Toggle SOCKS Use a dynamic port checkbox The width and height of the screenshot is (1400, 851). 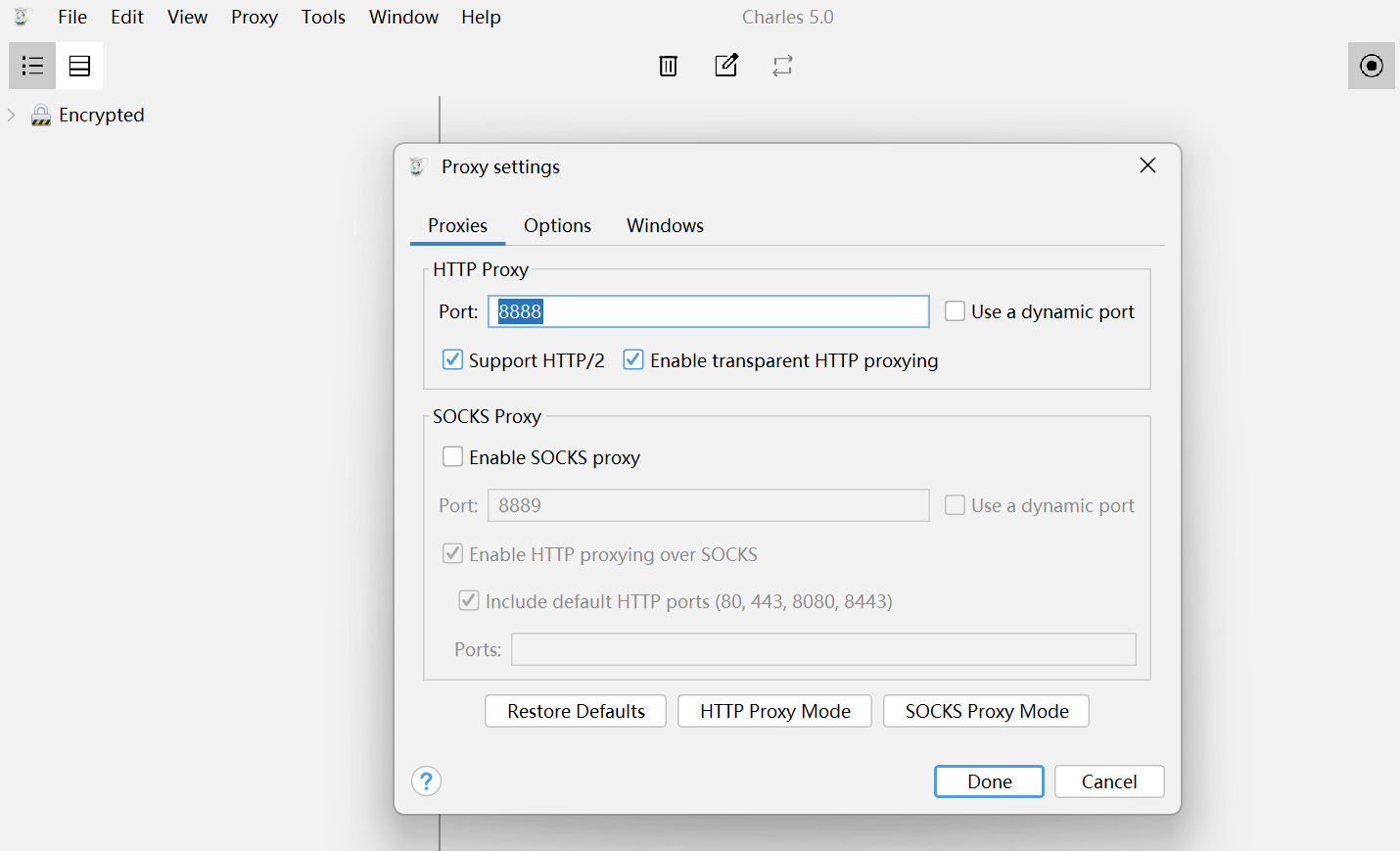tap(955, 505)
